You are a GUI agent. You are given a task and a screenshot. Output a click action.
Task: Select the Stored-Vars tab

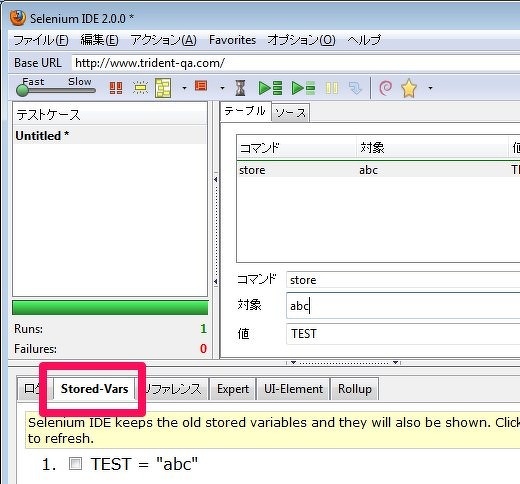point(94,389)
